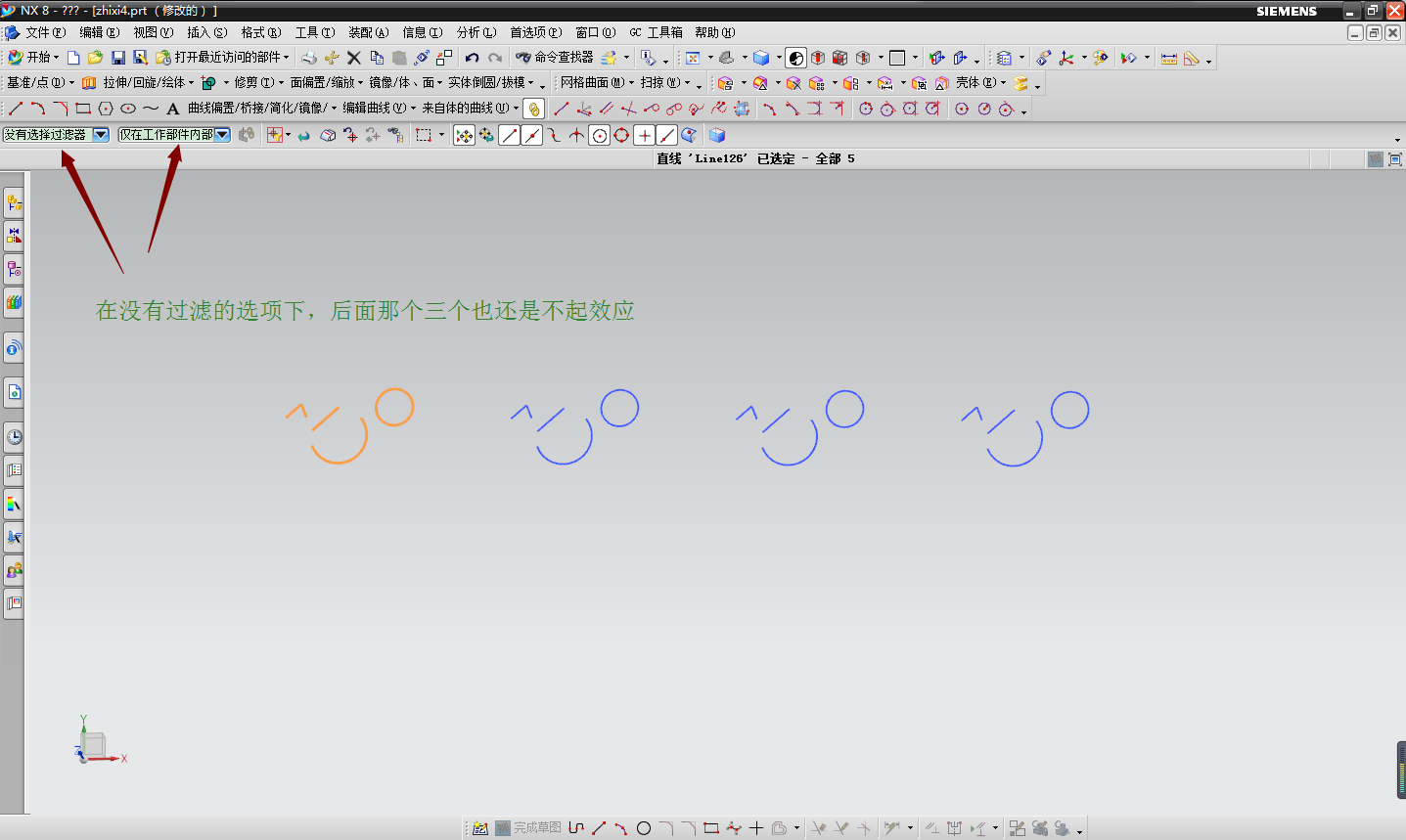Open the 插入 Insert menu

206,32
